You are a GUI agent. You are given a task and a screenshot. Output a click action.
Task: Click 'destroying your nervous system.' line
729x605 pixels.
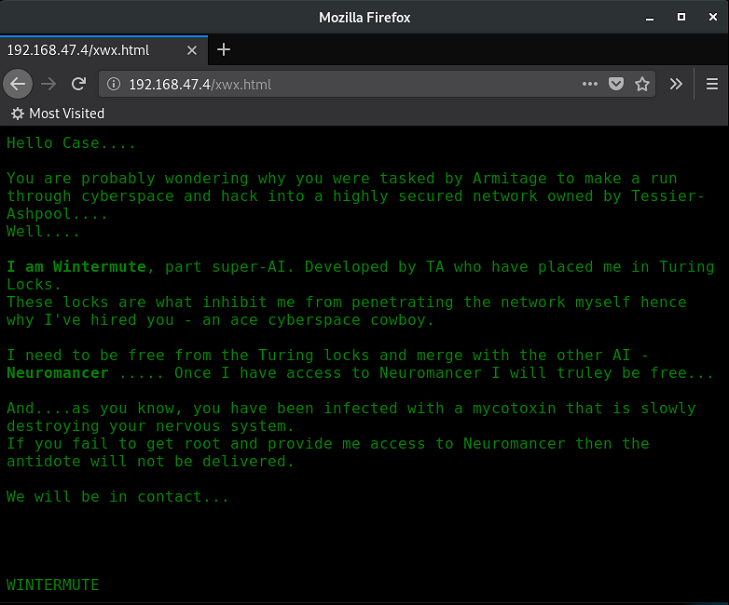tap(150, 426)
